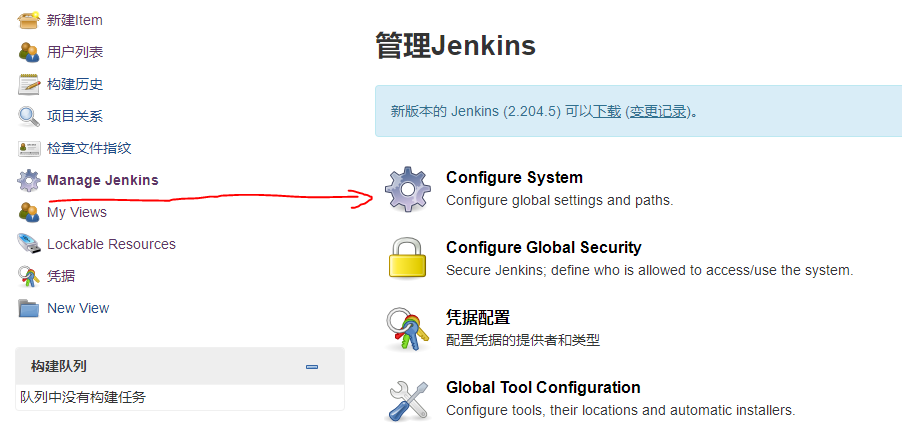The height and width of the screenshot is (426, 902).
Task: Open Configure System title link
Action: coord(514,178)
